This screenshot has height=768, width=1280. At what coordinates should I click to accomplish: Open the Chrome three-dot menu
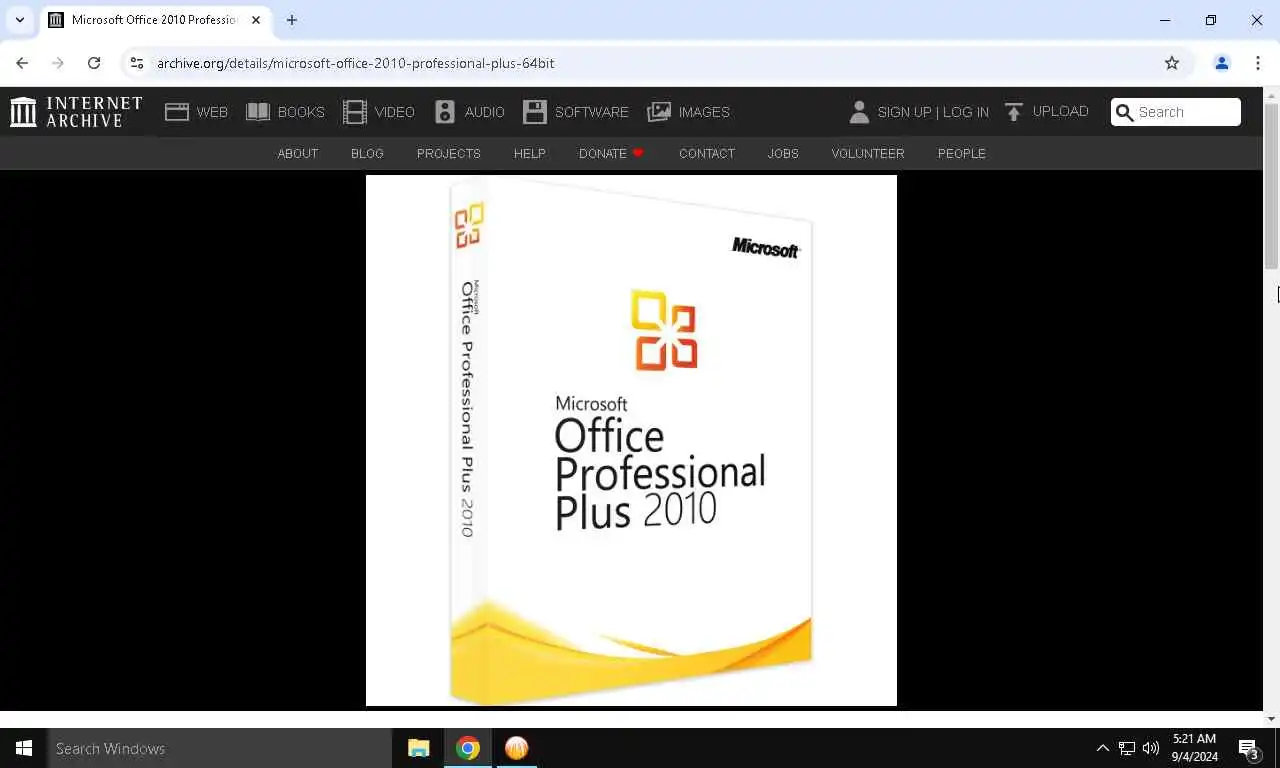[1258, 63]
